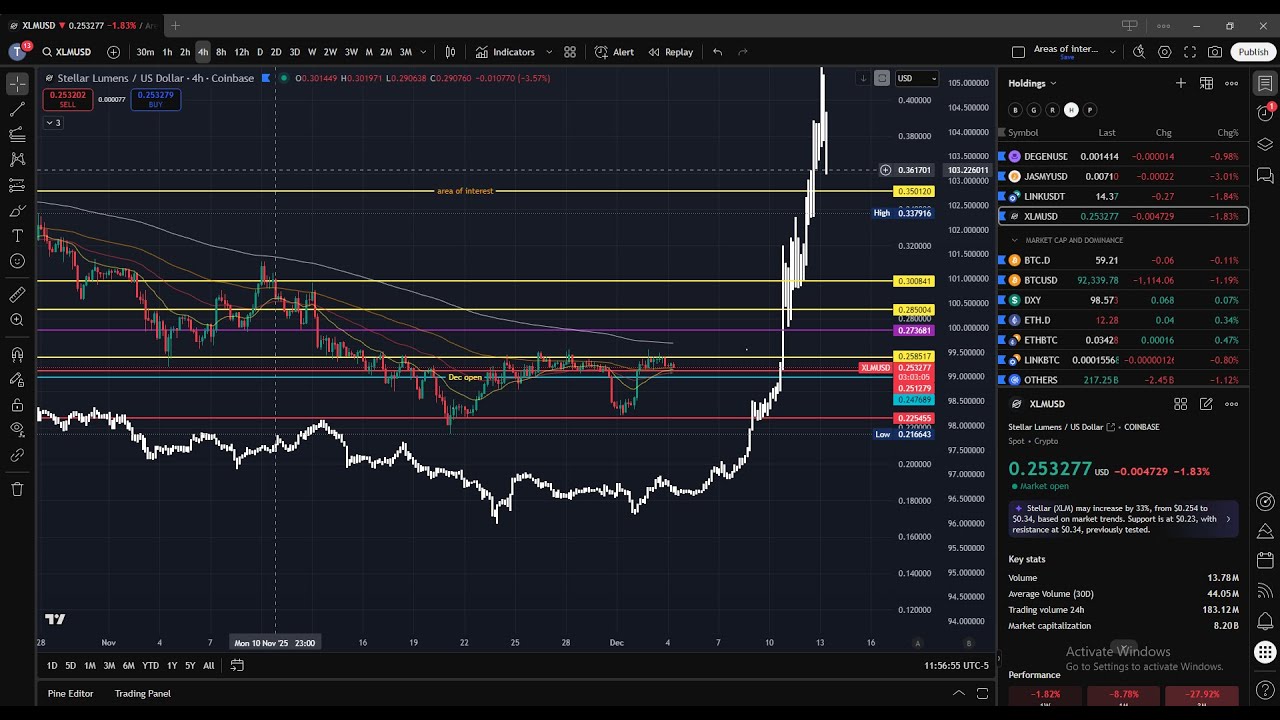Expand the 3 hidden indicators legend
This screenshot has width=1280, height=720.
[53, 123]
